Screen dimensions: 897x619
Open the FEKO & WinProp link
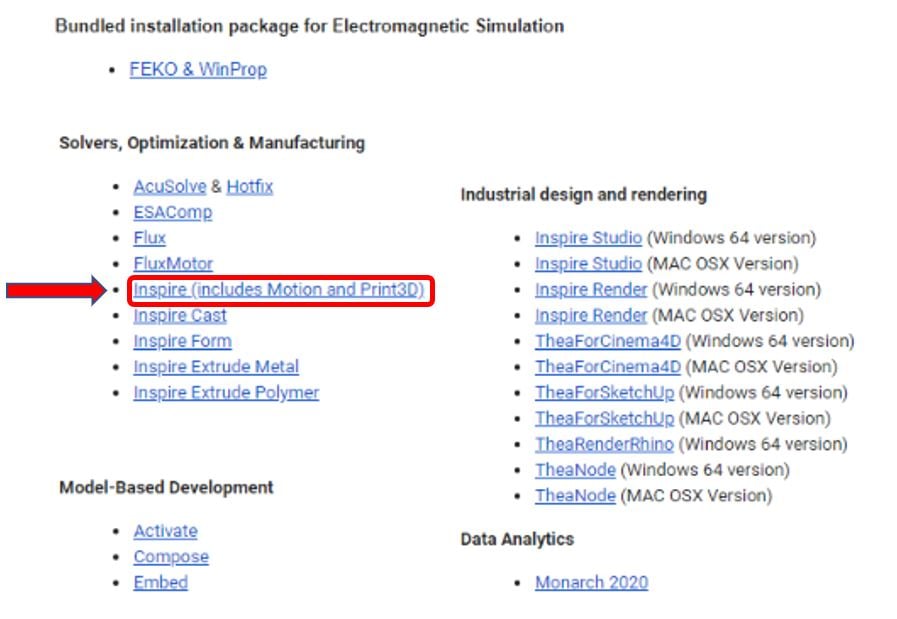[x=198, y=69]
